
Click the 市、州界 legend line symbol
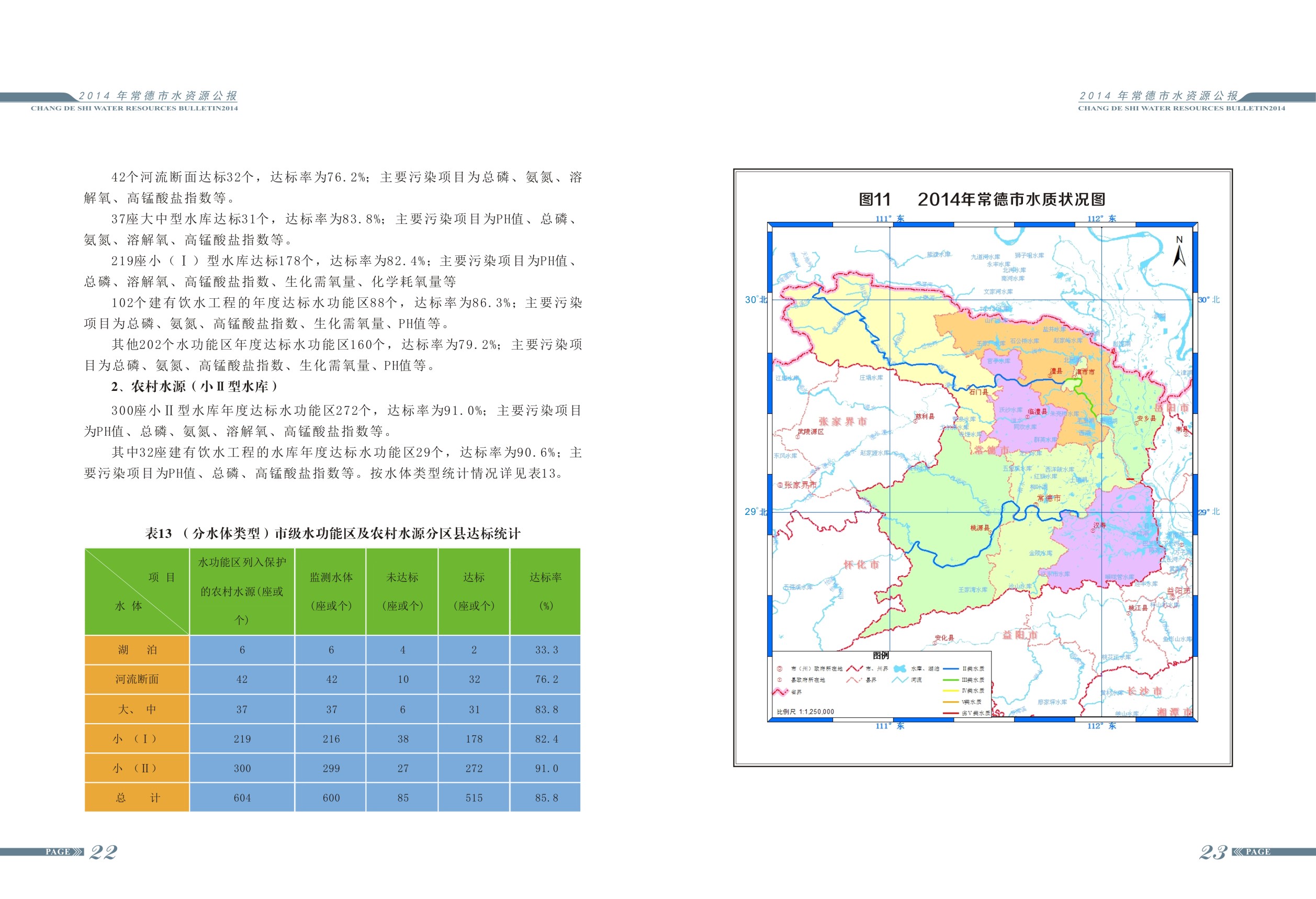click(x=855, y=669)
